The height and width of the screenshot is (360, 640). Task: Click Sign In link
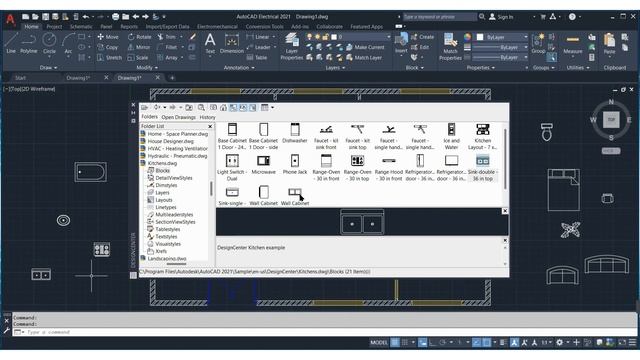click(501, 17)
